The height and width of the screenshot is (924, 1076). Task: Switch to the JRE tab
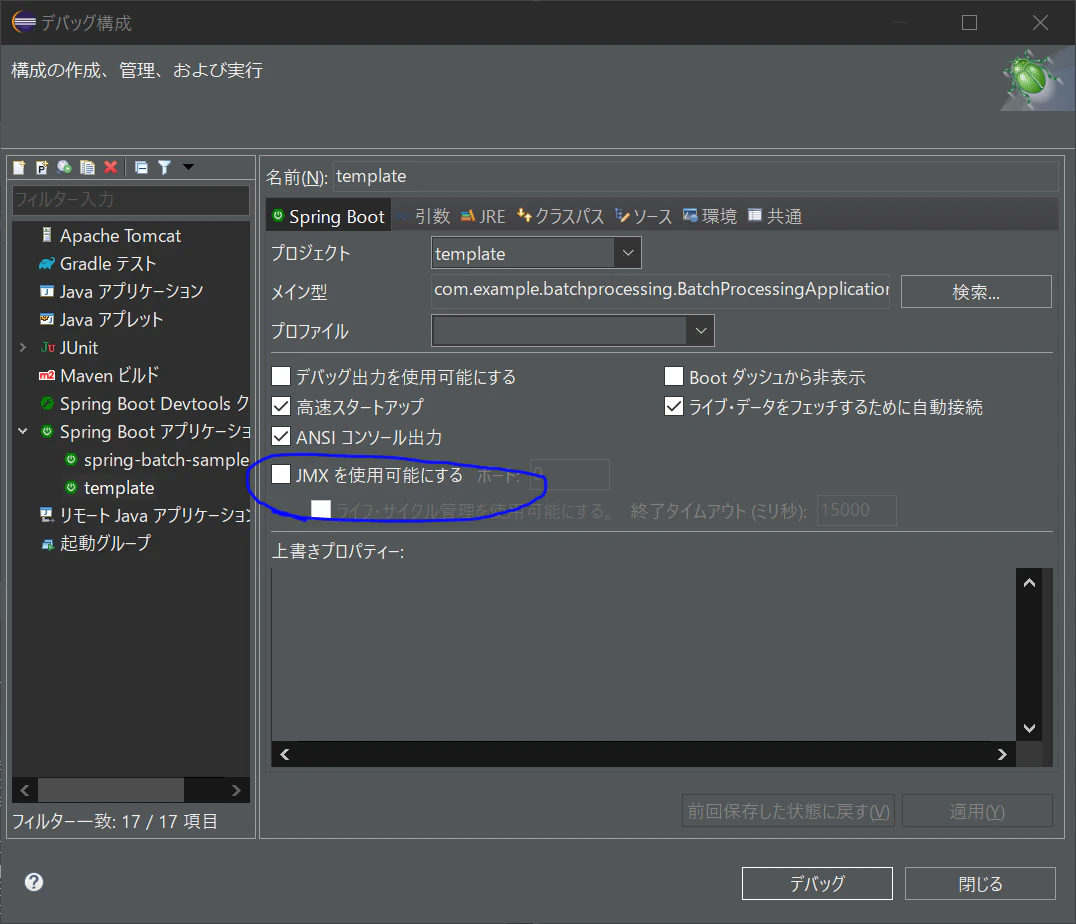pyautogui.click(x=482, y=216)
